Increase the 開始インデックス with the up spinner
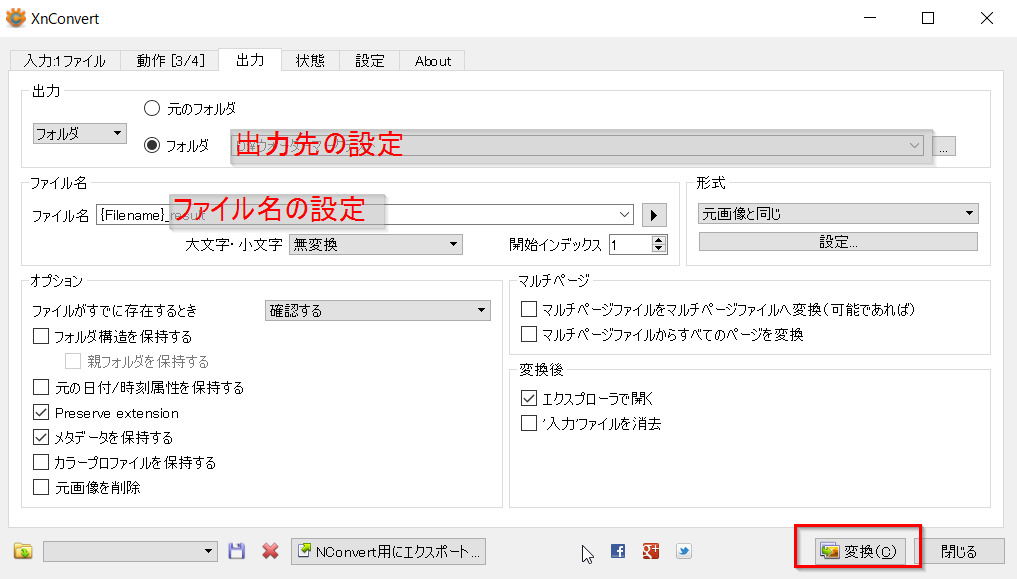The image size is (1017, 579). tap(657, 239)
